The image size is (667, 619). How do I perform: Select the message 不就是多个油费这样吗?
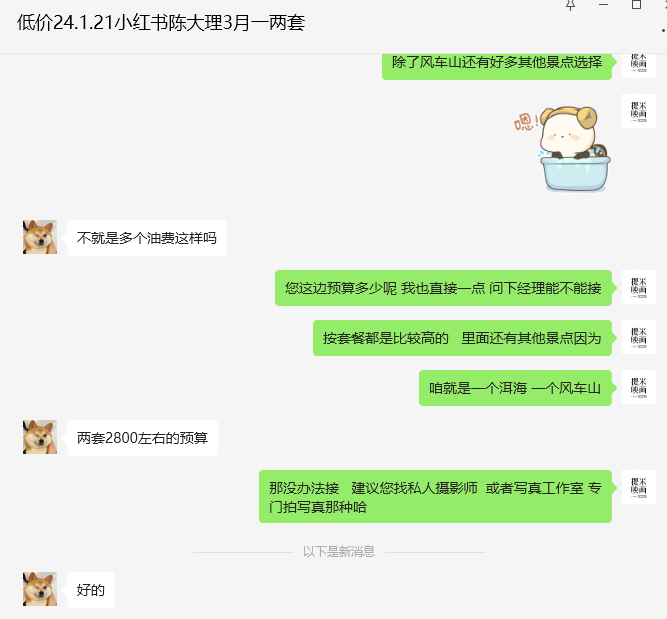[x=147, y=238]
